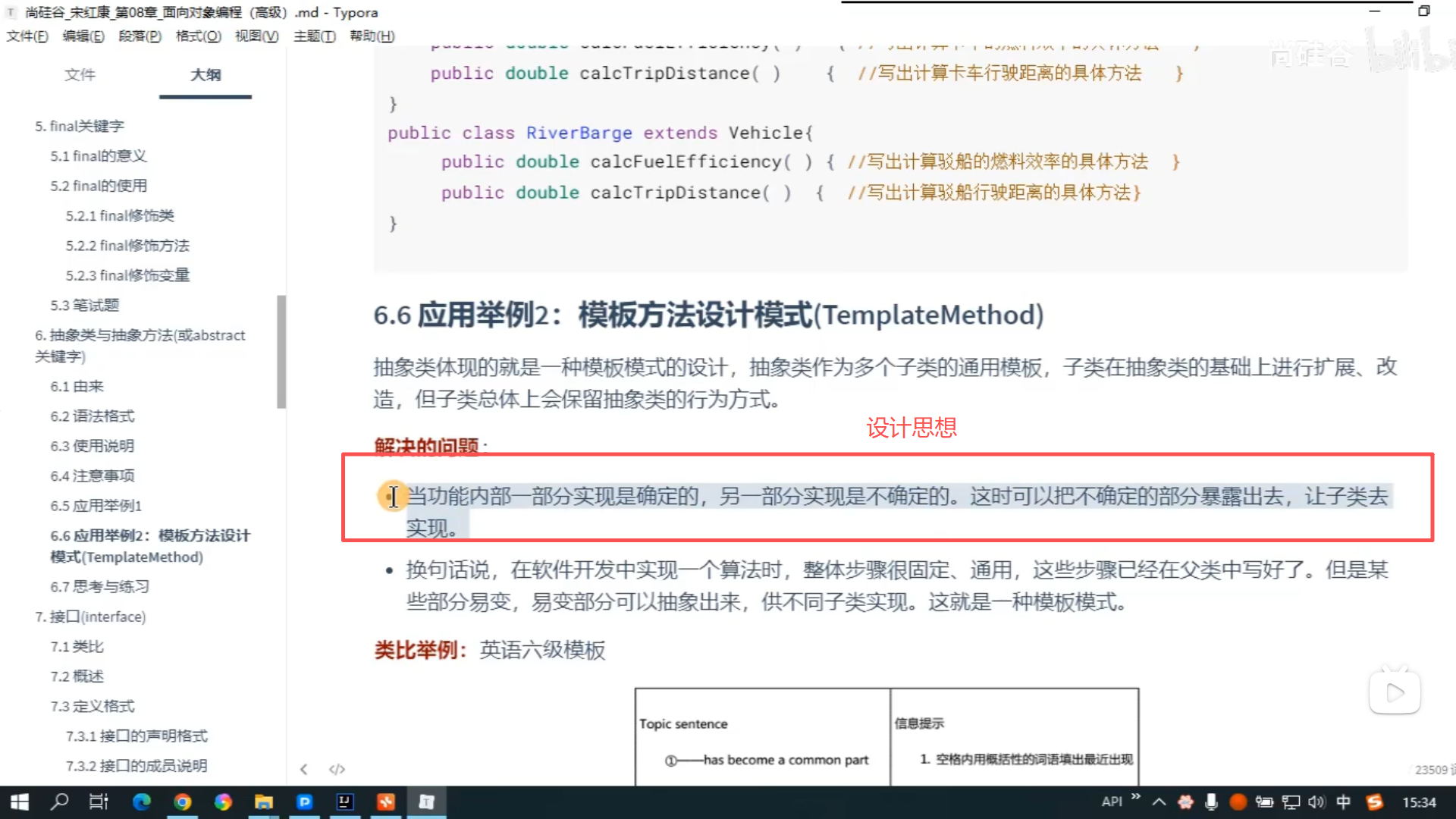Open Windows Start menu
Viewport: 1456px width, 819px height.
click(x=20, y=802)
